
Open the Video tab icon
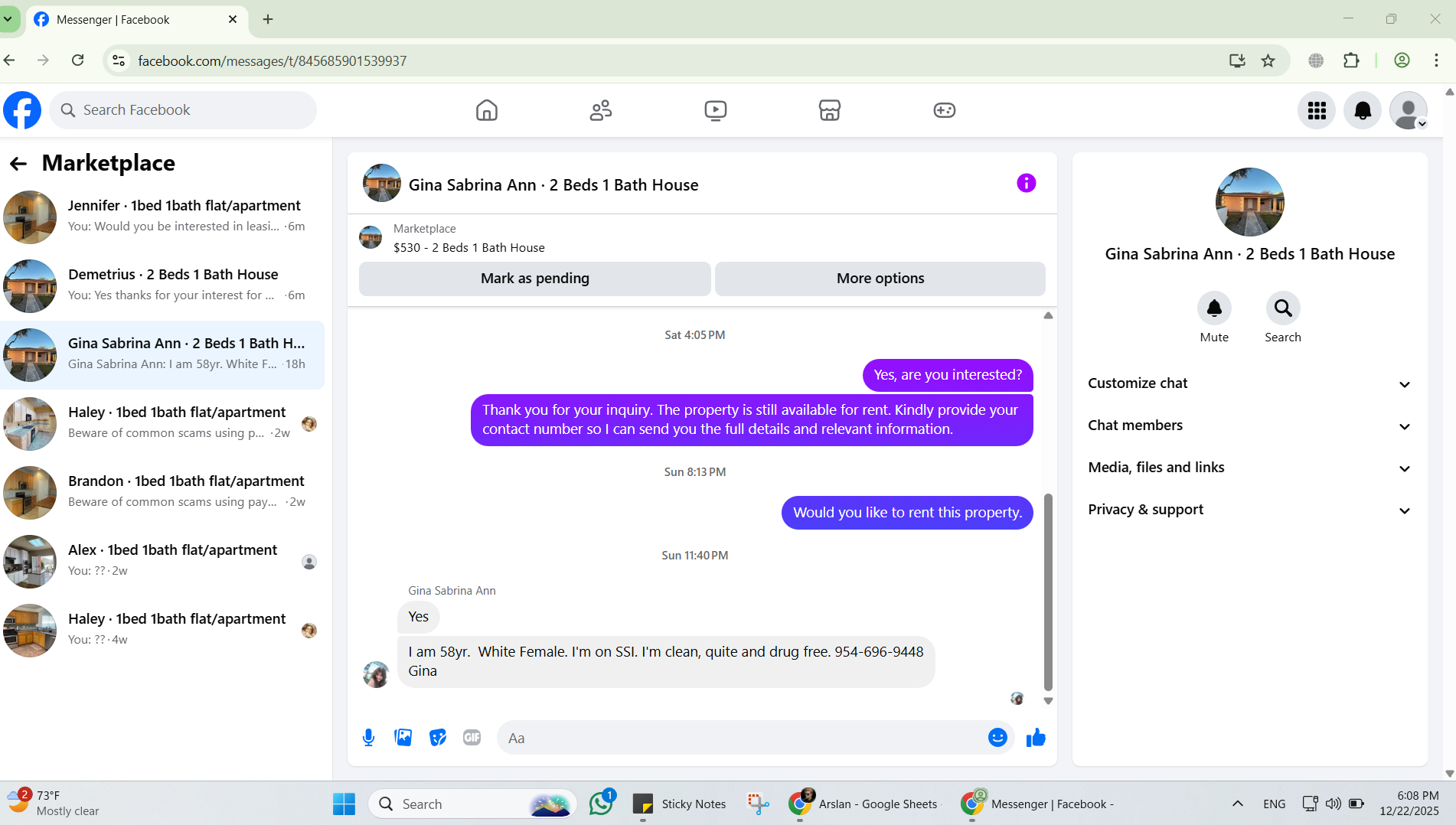point(716,110)
